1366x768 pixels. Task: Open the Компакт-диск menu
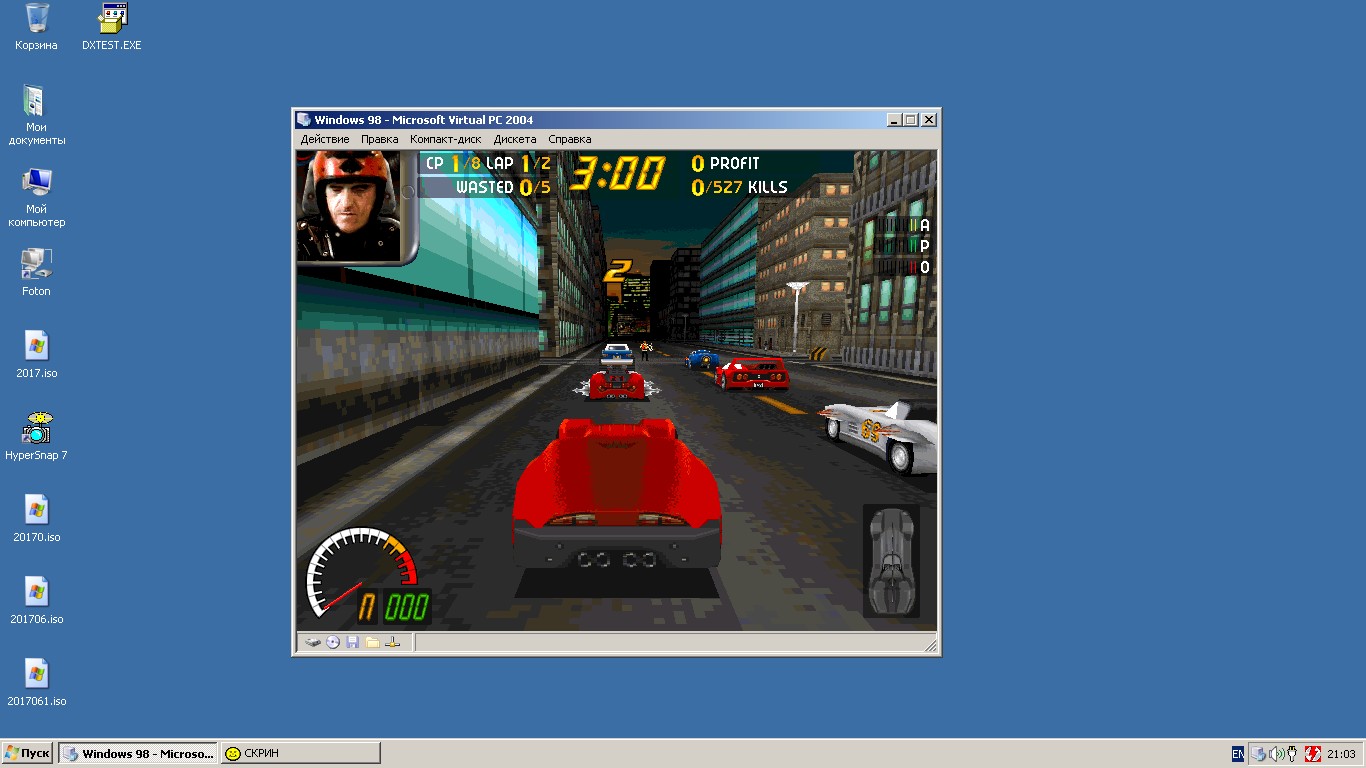[x=446, y=139]
